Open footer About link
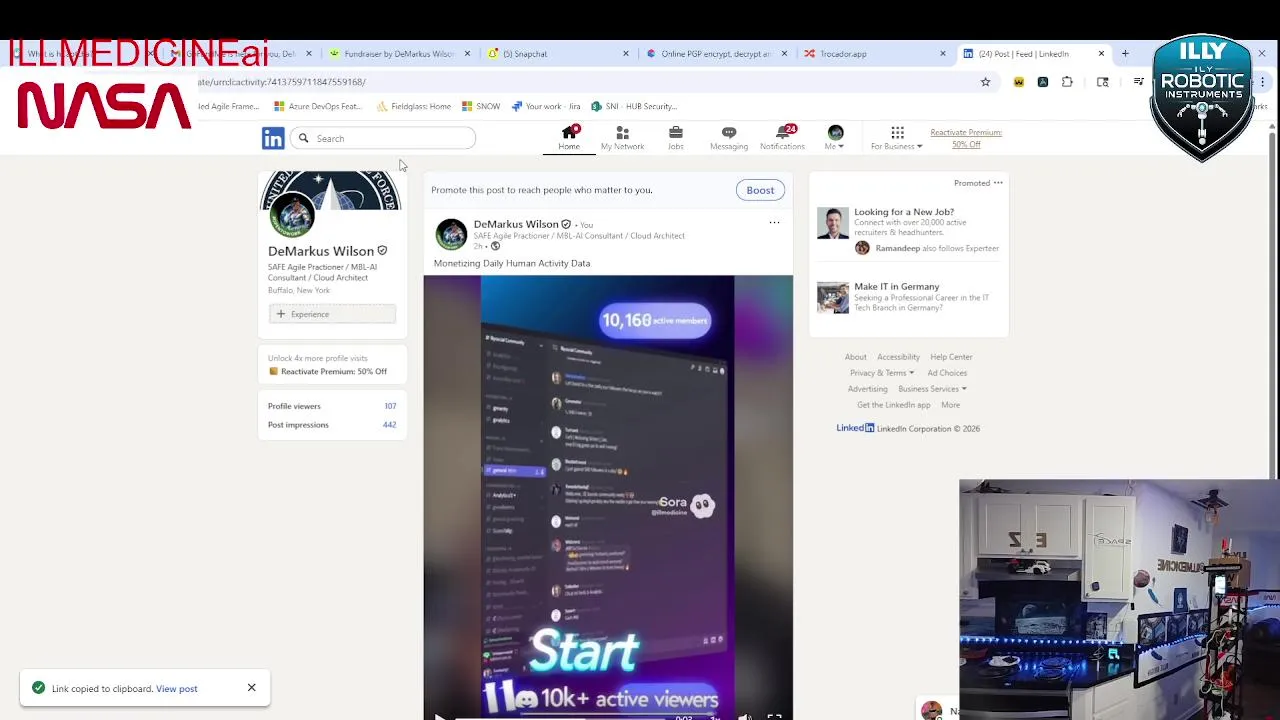Image resolution: width=1280 pixels, height=720 pixels. [x=855, y=357]
